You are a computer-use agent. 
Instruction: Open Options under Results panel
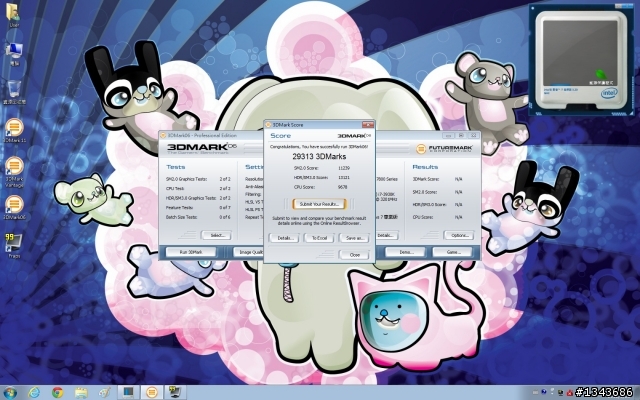coord(458,235)
